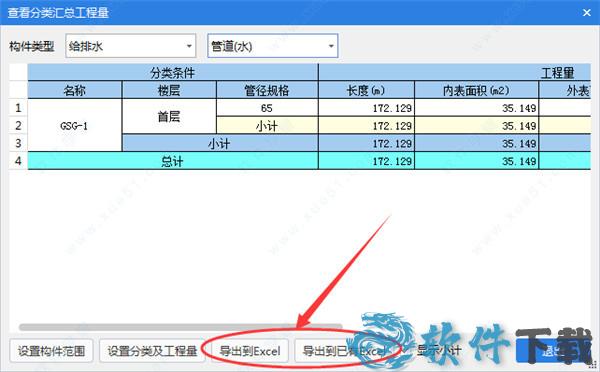Click 导出到已有Excel button
The image size is (600, 372).
point(344,351)
